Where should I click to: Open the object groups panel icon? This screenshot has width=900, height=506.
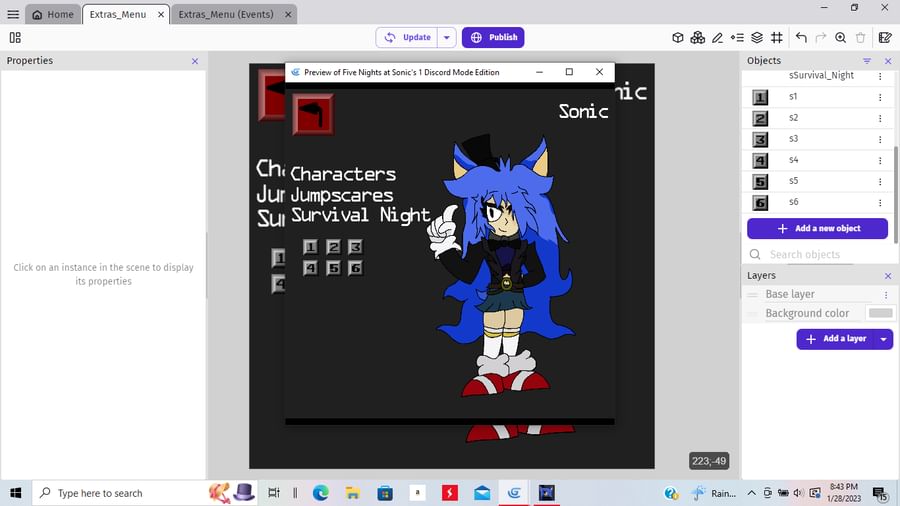[697, 38]
